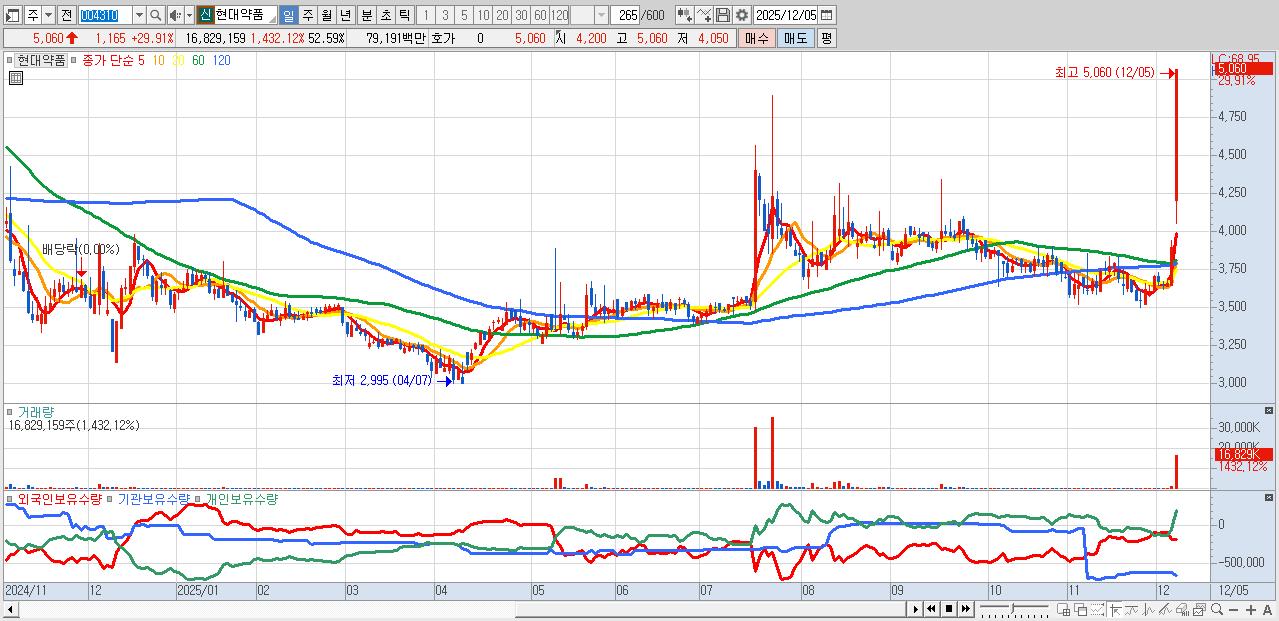Choose interval 10 button
The height and width of the screenshot is (621, 1279).
pyautogui.click(x=483, y=15)
